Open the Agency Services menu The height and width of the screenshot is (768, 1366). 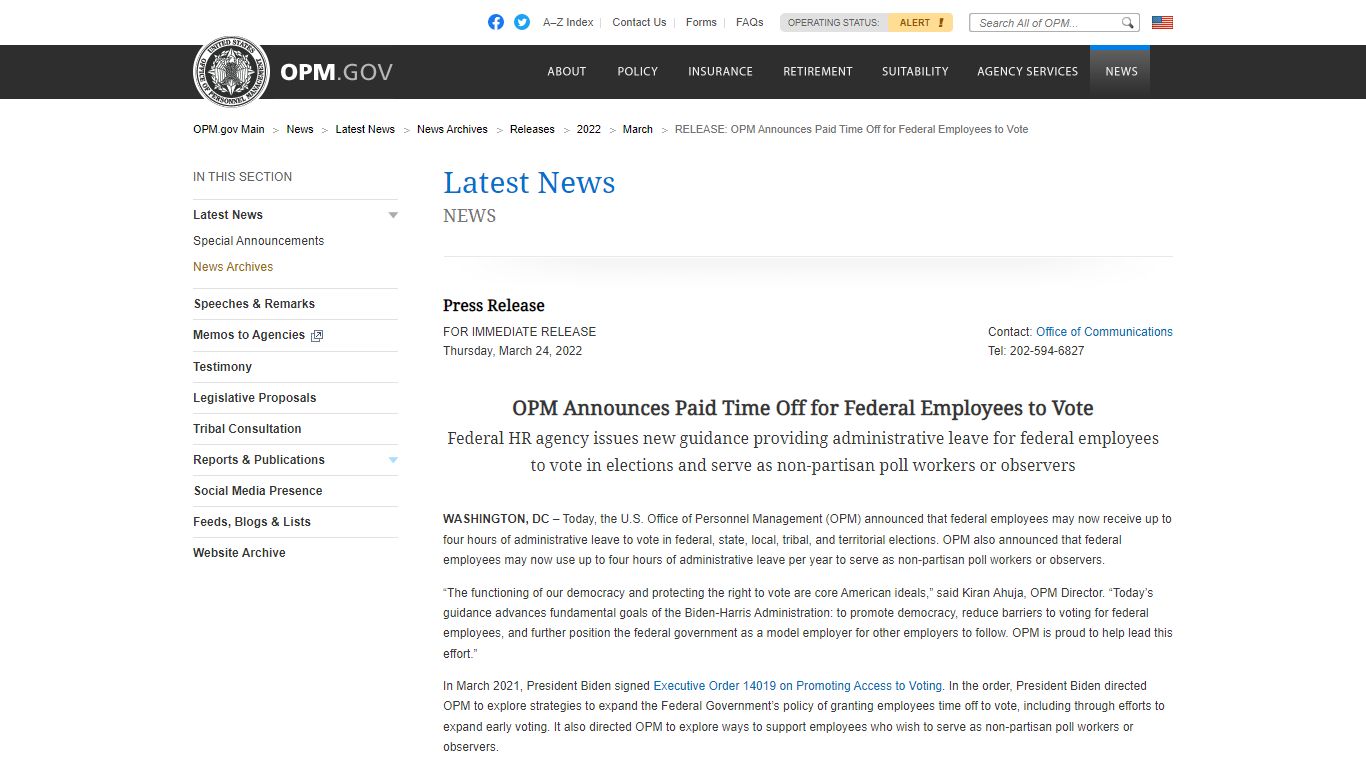[1027, 71]
